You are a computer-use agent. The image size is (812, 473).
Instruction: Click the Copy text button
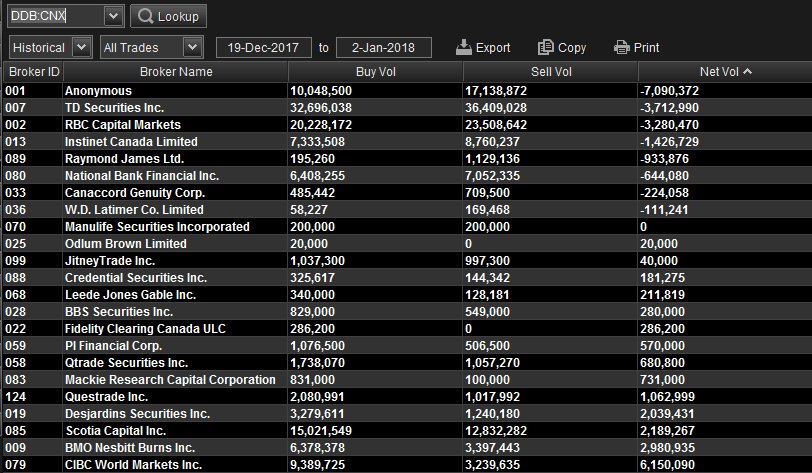point(572,48)
